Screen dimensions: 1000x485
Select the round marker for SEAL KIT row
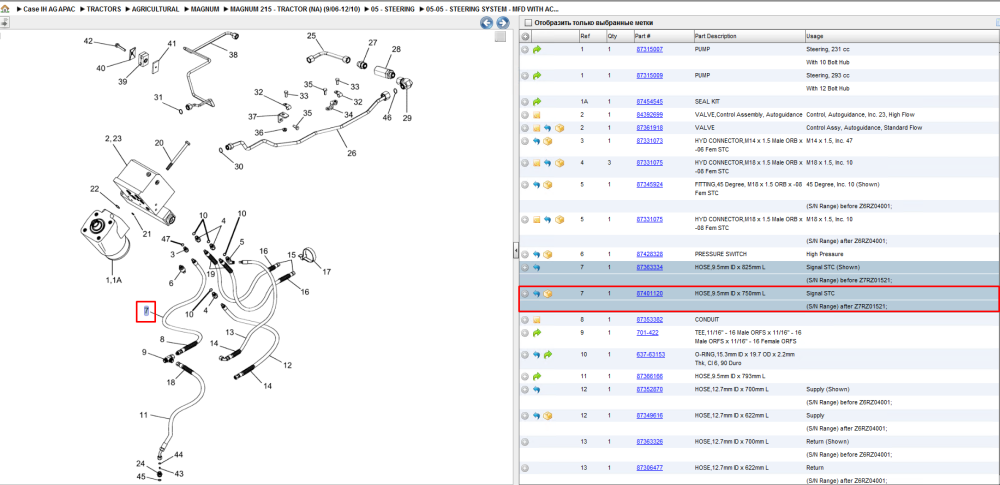pyautogui.click(x=525, y=101)
